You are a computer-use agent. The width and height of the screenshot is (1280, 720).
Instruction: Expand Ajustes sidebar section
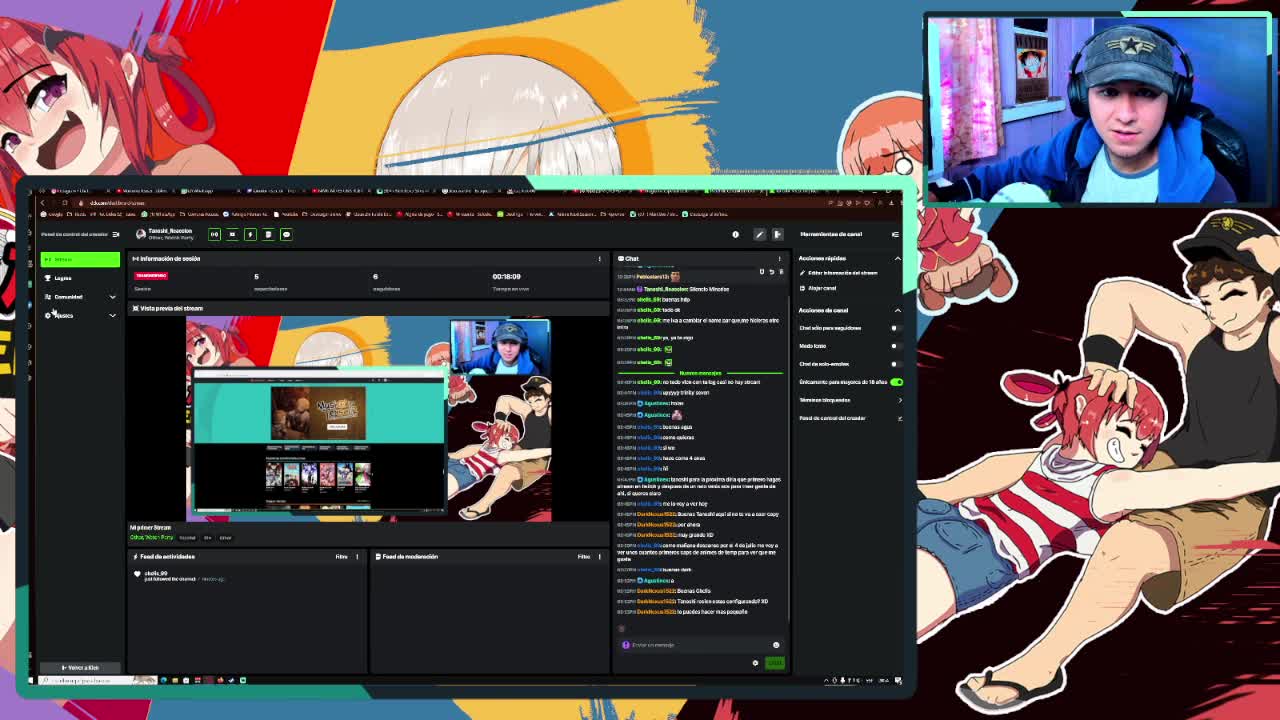(80, 315)
